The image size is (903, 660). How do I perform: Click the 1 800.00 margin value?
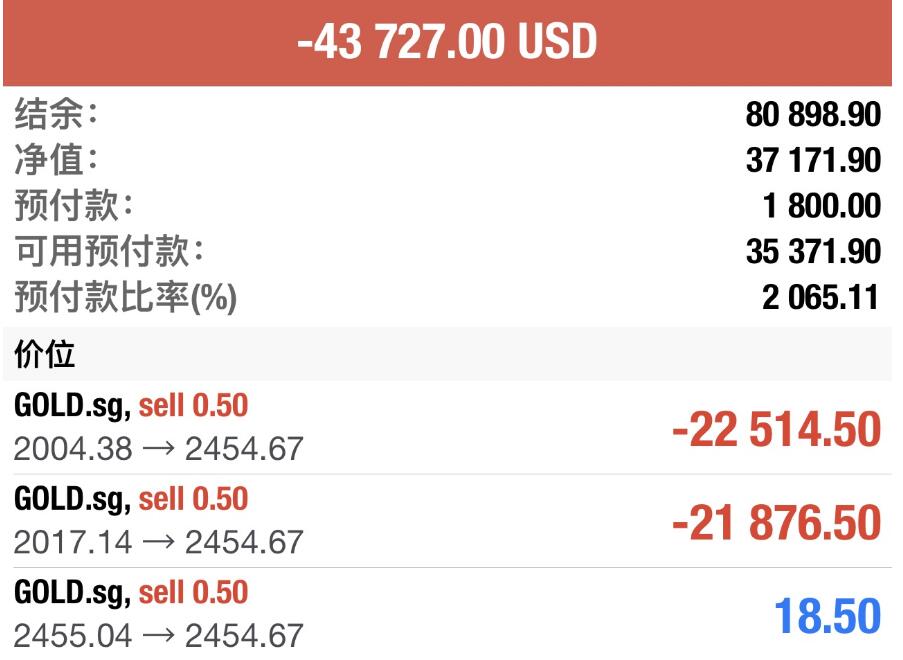click(822, 206)
